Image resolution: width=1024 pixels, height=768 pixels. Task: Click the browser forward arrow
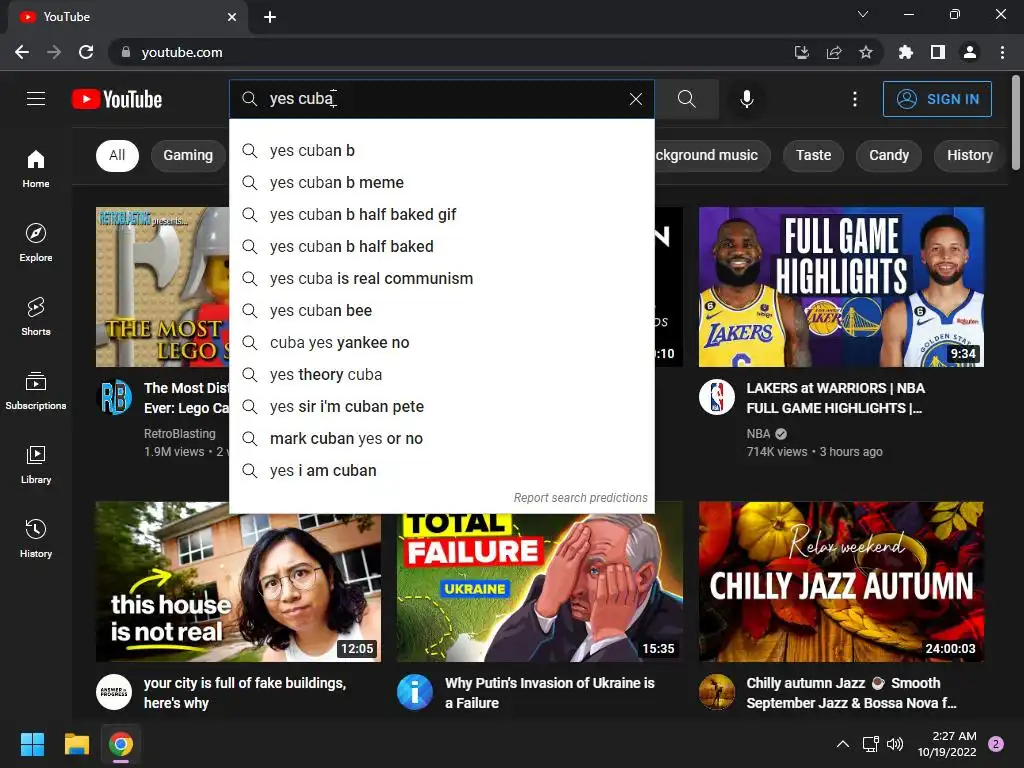(x=54, y=52)
